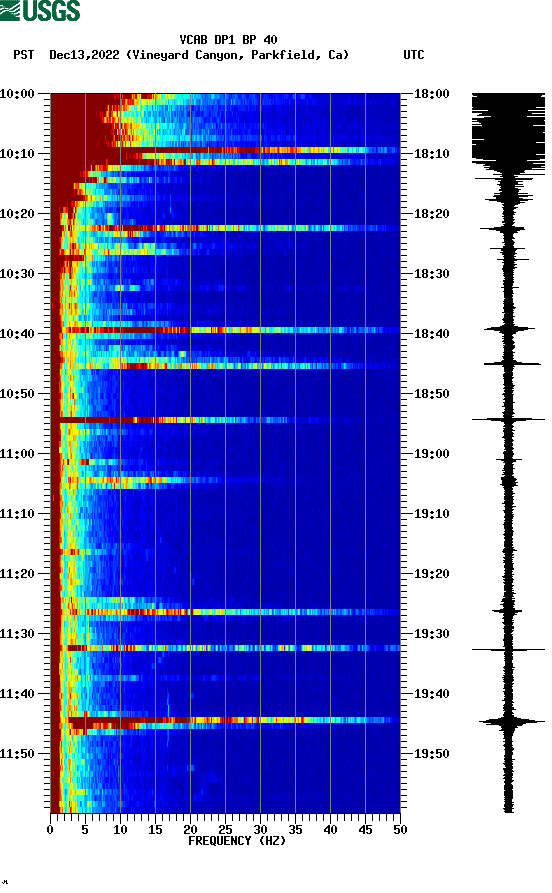Select the title text 'VCAB DP1 BP 40'
552x893 pixels.
click(228, 40)
